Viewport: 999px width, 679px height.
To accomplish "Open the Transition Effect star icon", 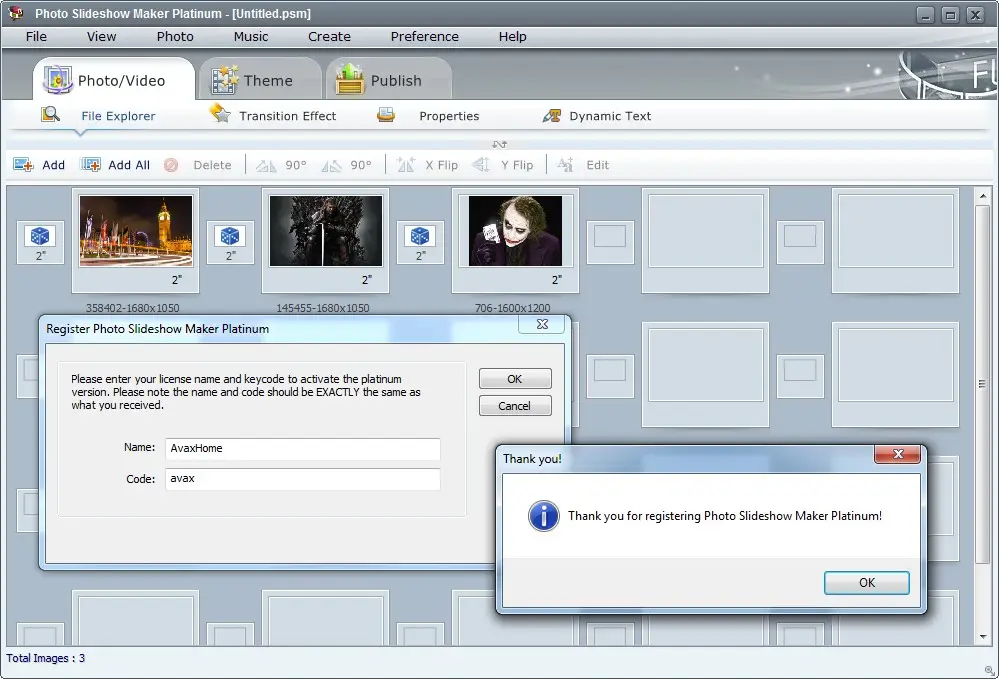I will 220,115.
